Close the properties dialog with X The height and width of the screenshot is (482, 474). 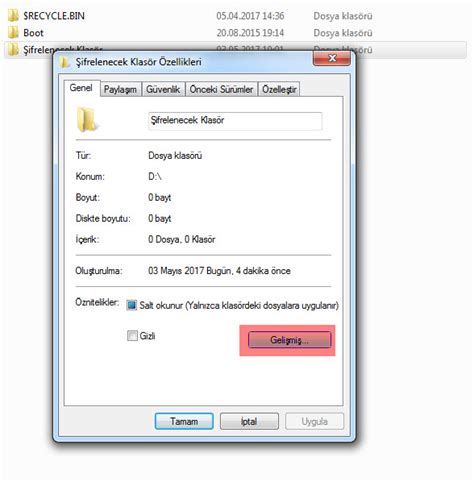click(x=332, y=58)
